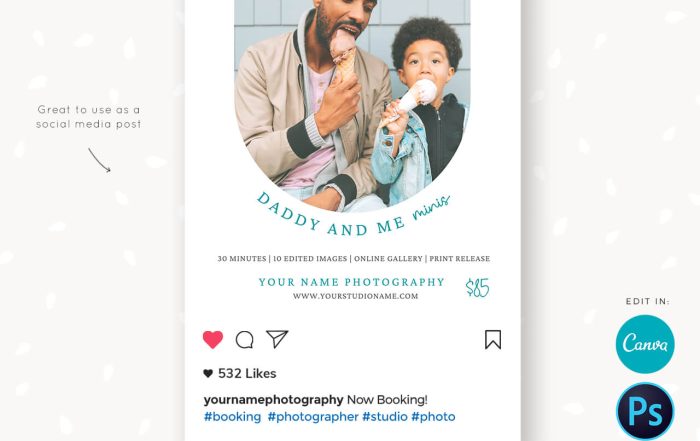700x441 pixels.
Task: Click the paper plane share icon
Action: click(x=277, y=339)
